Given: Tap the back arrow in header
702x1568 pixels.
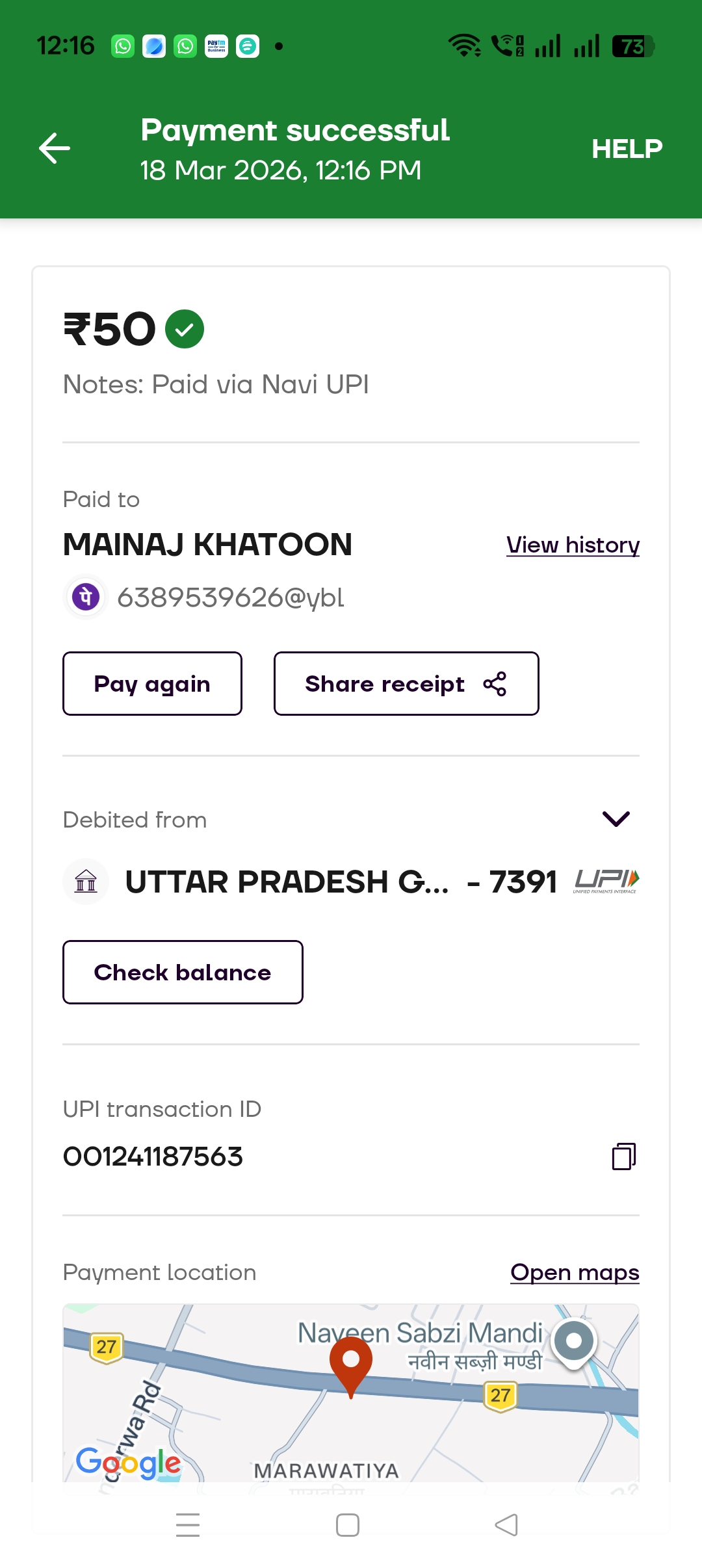Looking at the screenshot, I should coord(55,148).
